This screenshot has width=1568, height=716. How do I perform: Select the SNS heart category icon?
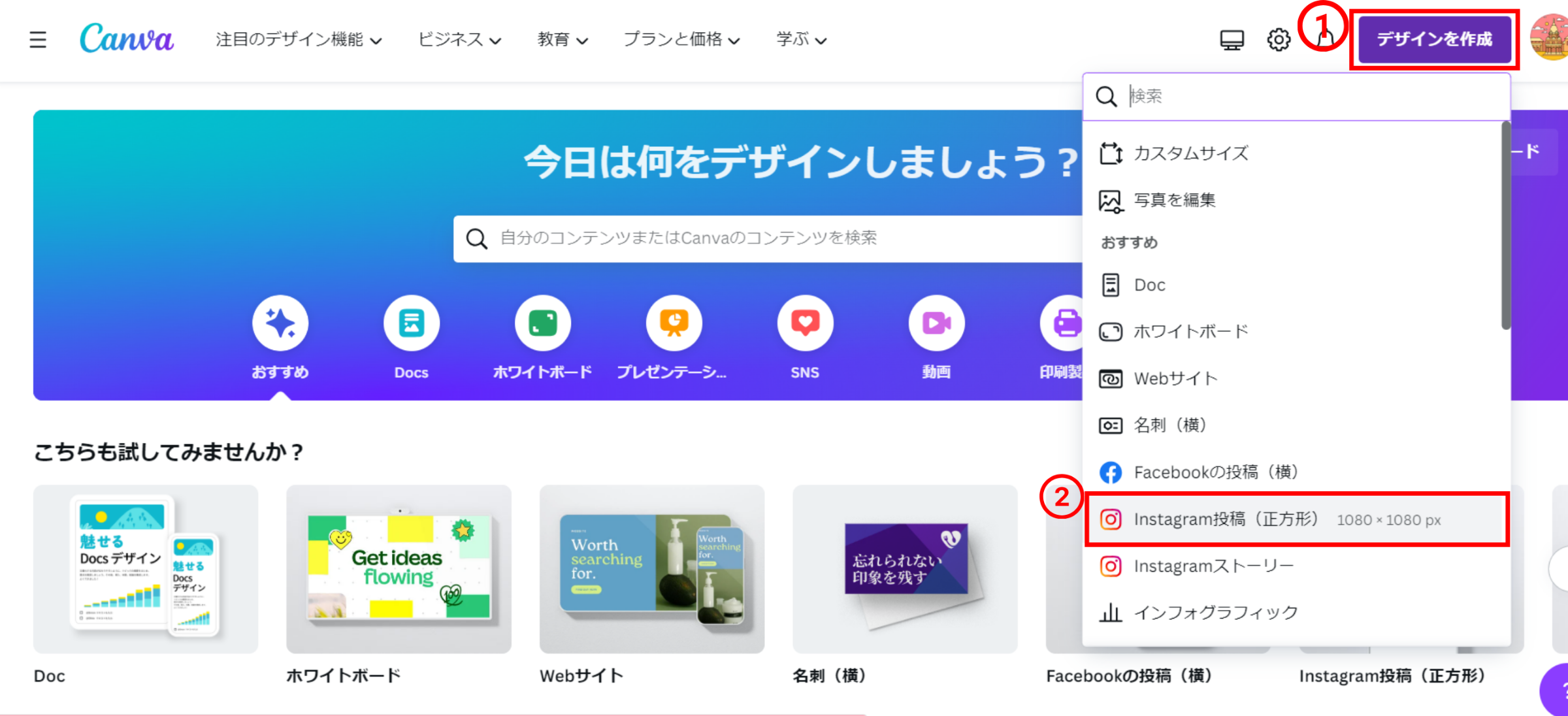[x=805, y=323]
